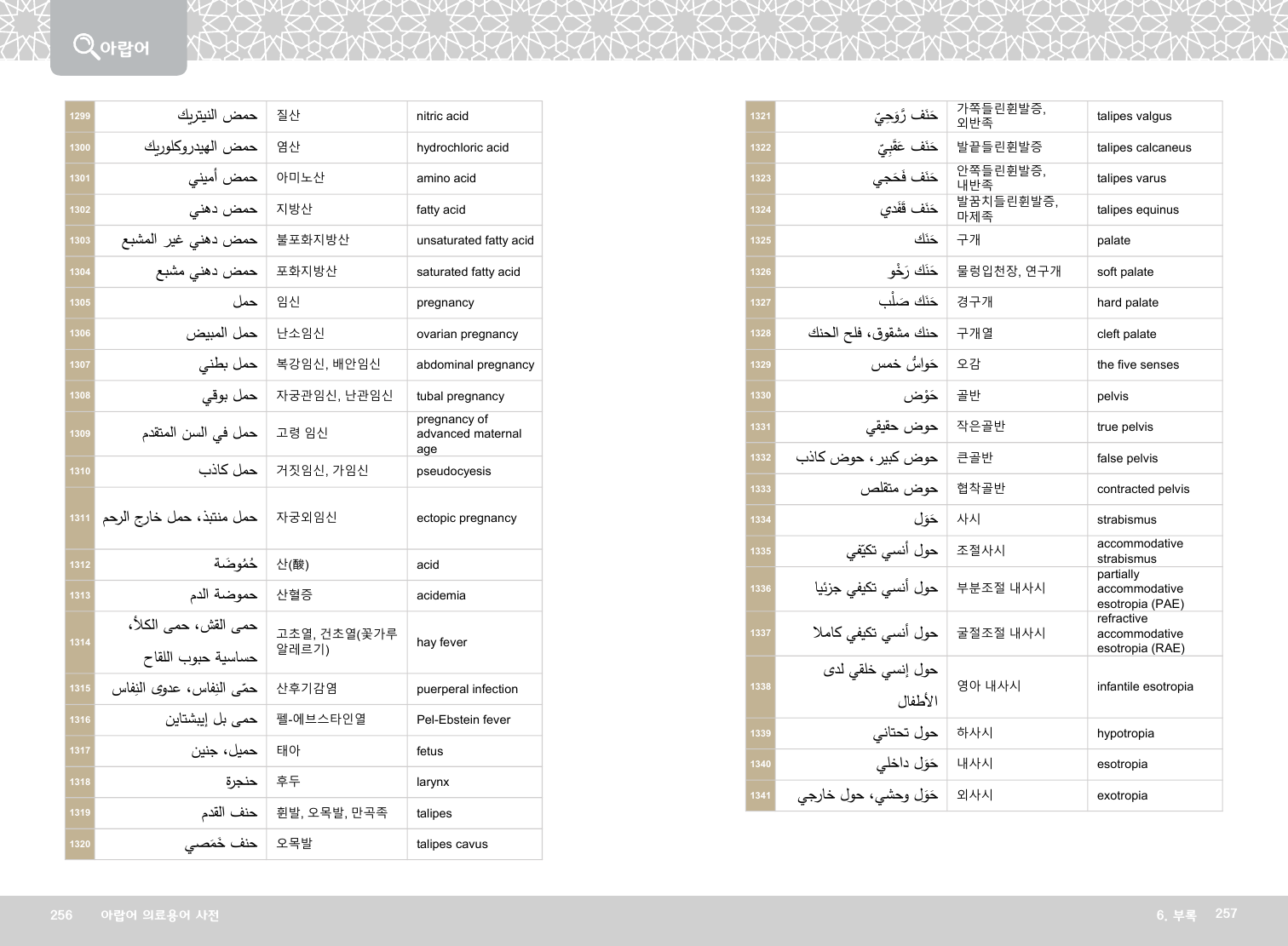
Task: Click page number 256 in footer
Action: coord(61,914)
